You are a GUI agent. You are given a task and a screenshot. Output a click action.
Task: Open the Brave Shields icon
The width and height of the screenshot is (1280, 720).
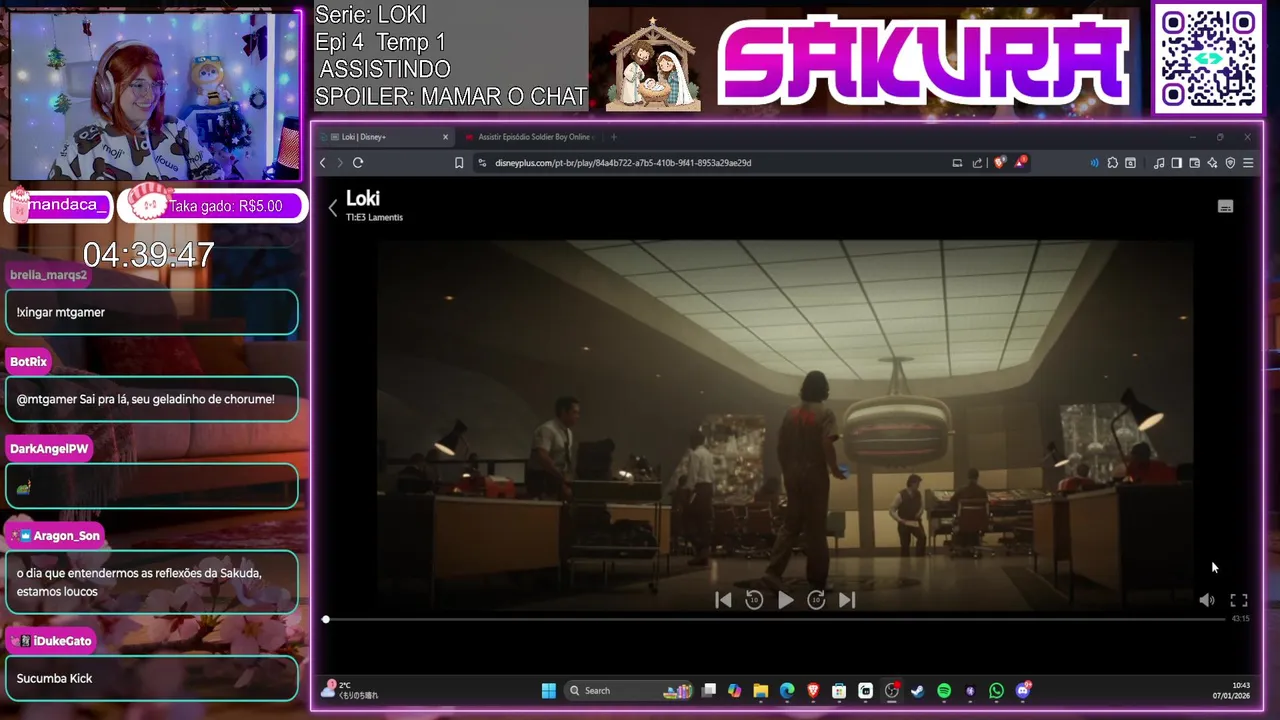[999, 163]
